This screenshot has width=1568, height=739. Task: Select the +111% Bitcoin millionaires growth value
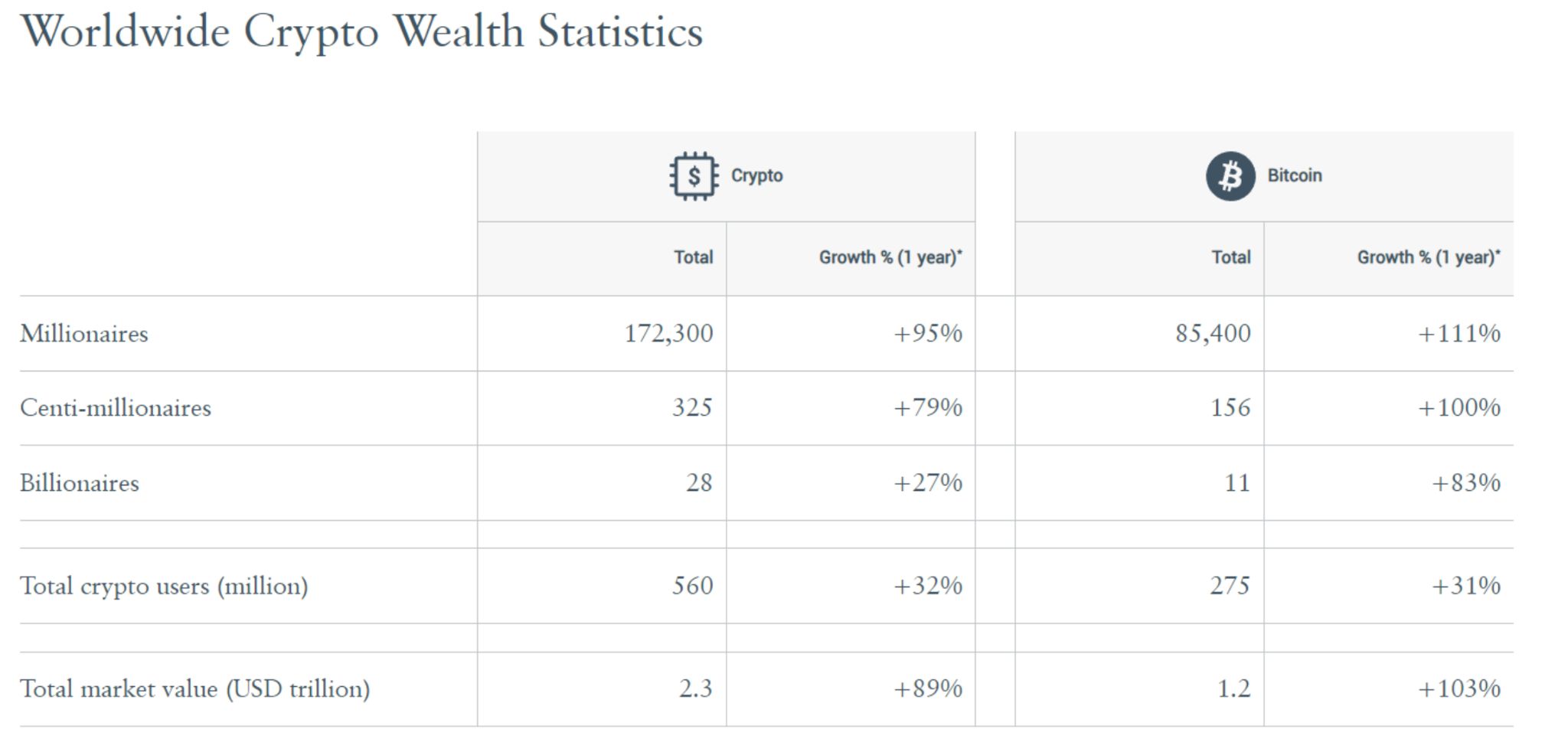click(x=1459, y=334)
